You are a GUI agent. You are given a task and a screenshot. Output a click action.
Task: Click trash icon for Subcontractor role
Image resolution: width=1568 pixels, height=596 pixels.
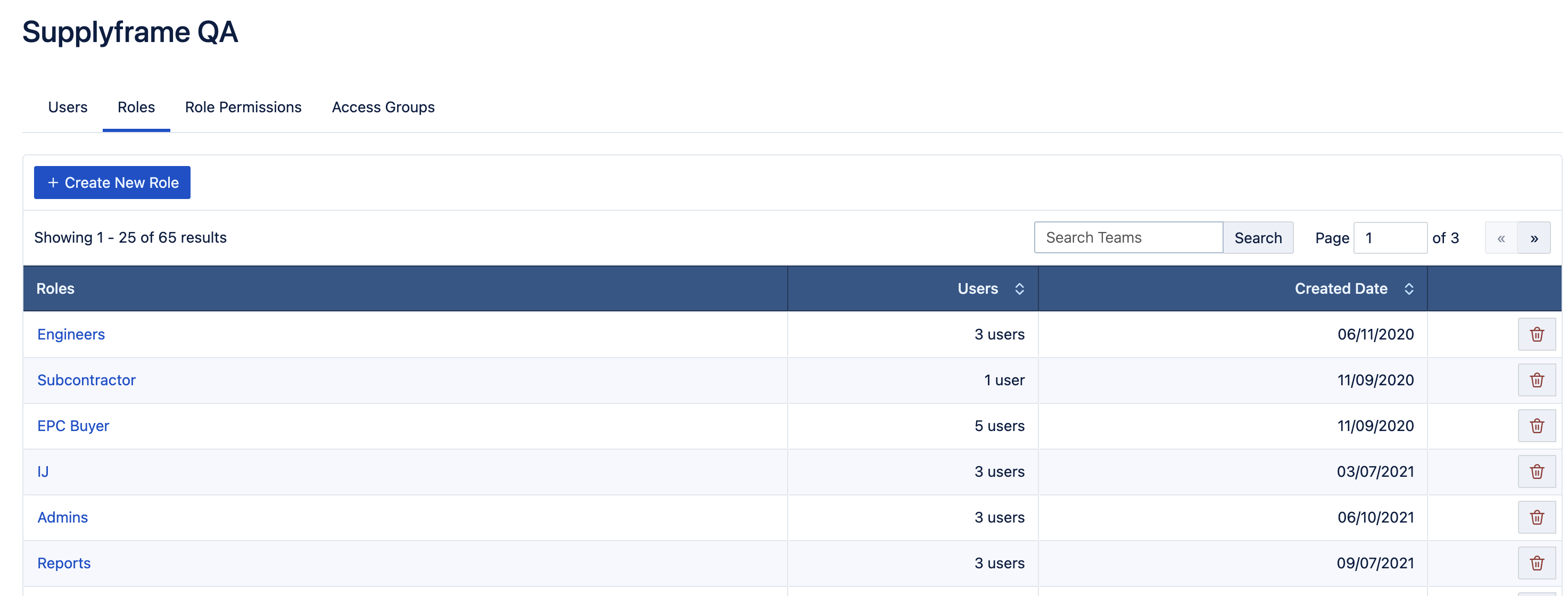click(1537, 380)
